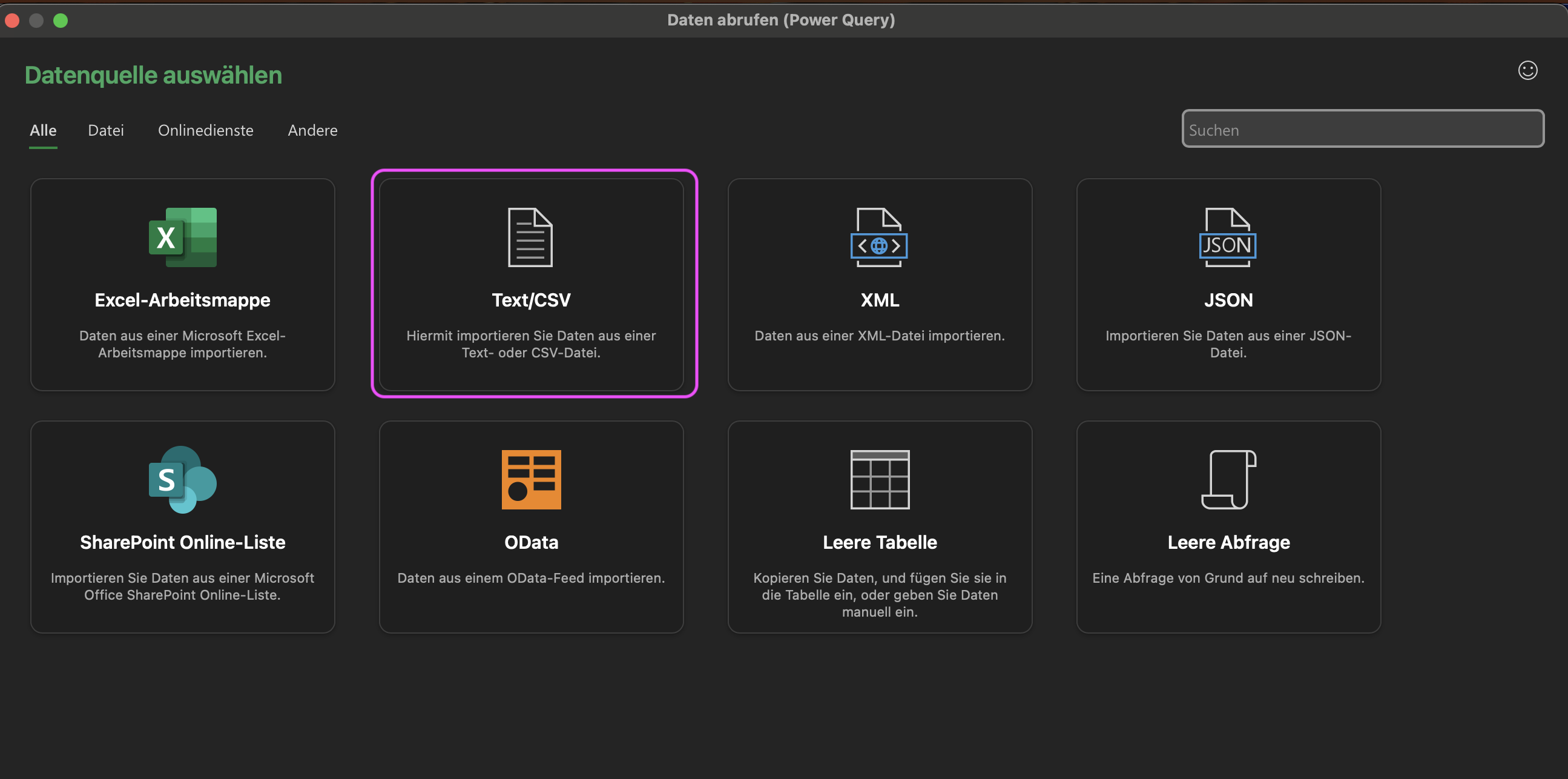Click the SharePoint logo icon
Viewport: 1568px width, 779px height.
point(183,479)
